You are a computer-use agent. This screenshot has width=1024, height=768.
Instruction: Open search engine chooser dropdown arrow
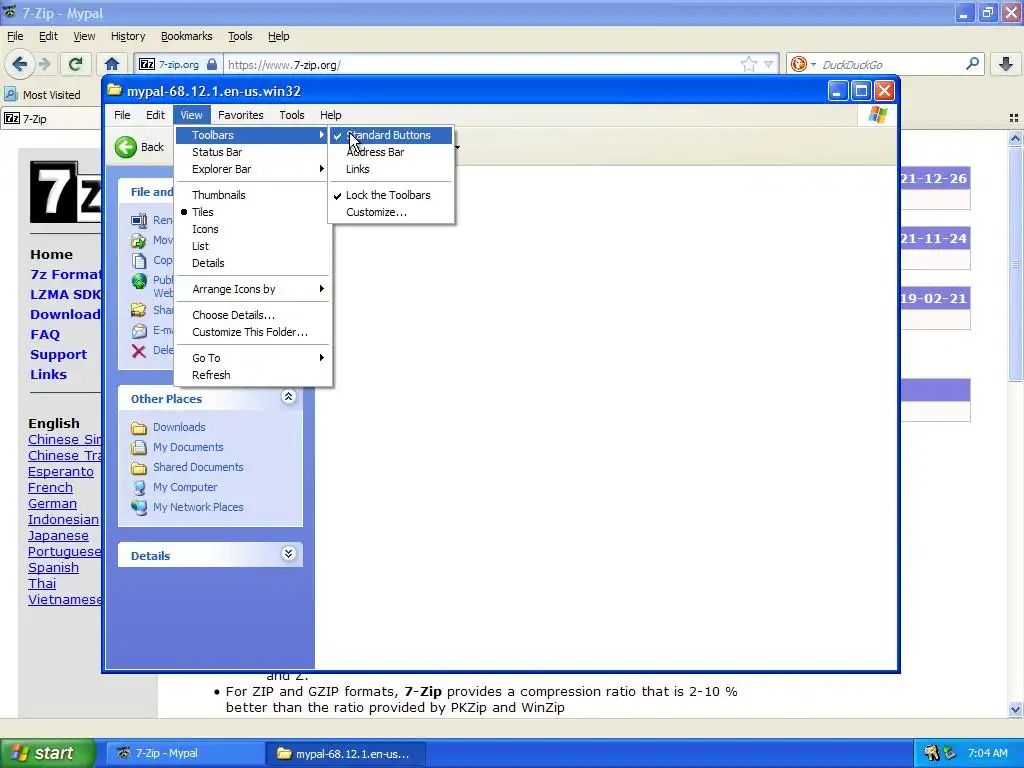tap(813, 64)
